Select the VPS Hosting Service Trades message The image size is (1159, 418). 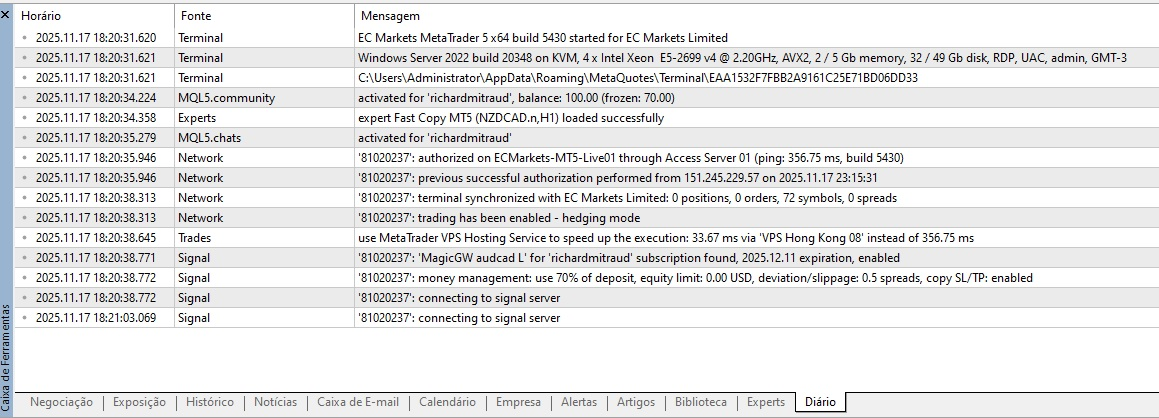665,238
